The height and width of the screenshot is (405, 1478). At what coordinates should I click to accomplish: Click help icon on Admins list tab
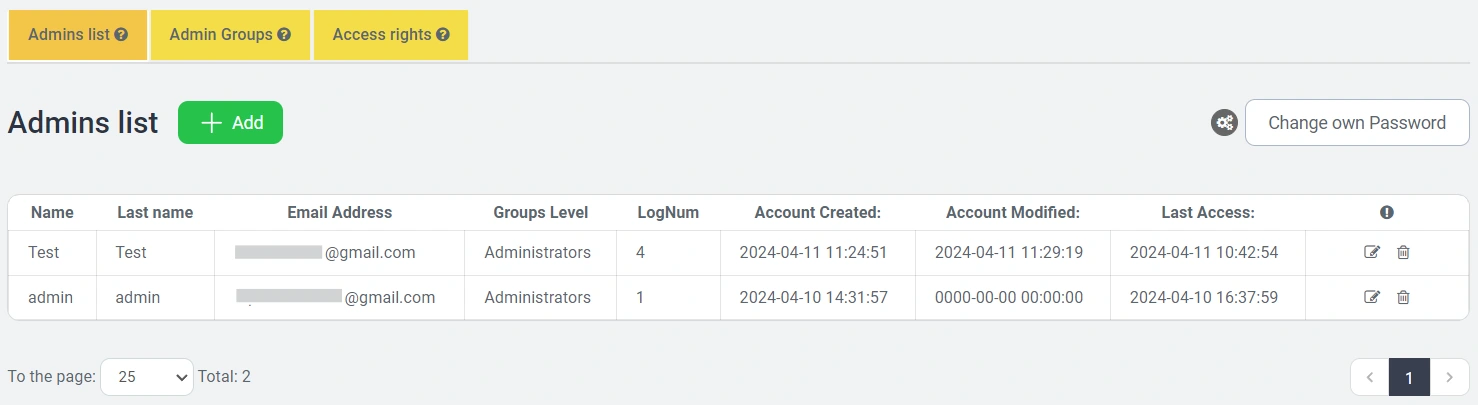[121, 35]
